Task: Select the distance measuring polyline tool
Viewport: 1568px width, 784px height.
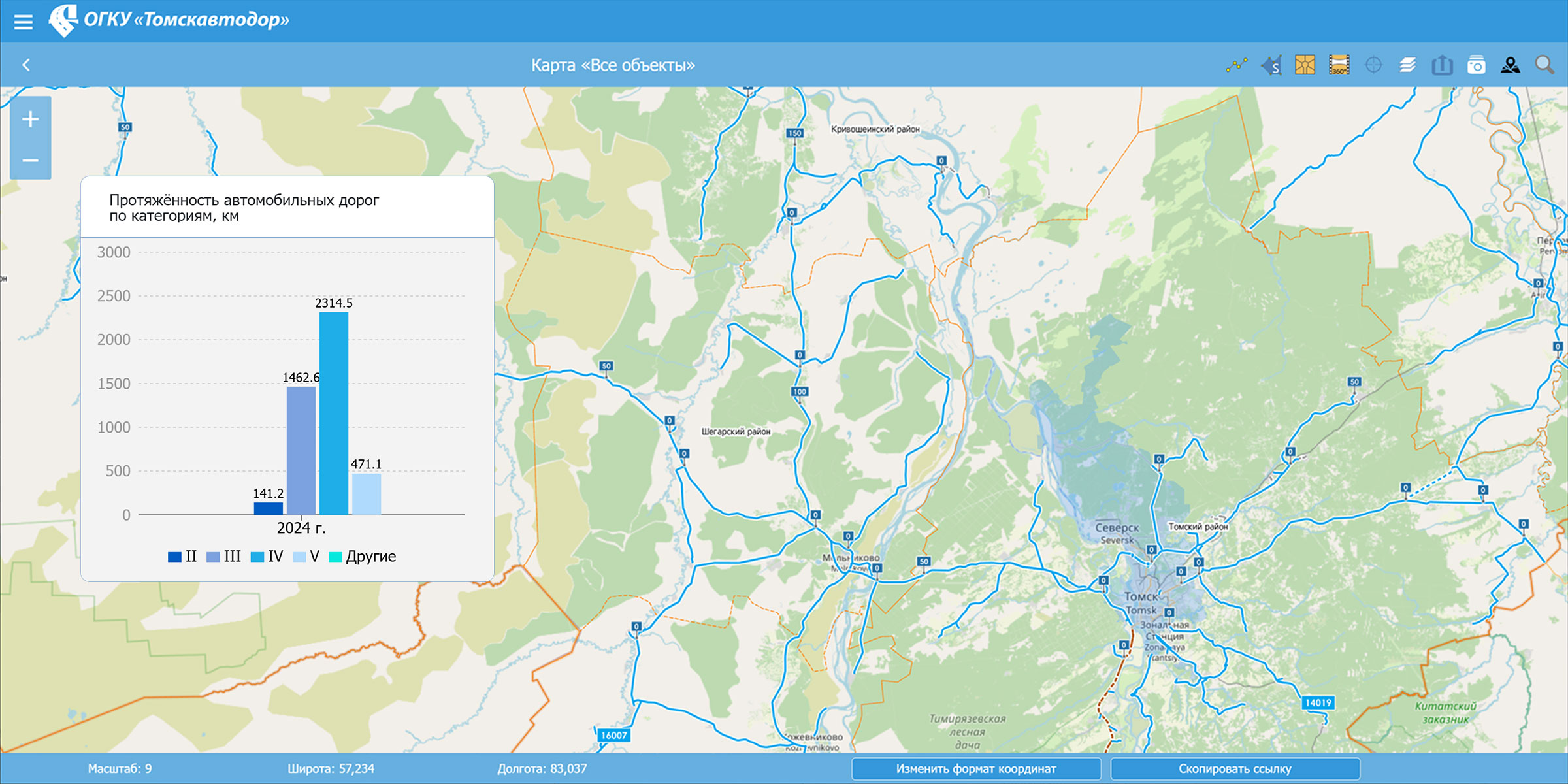Action: [1236, 65]
